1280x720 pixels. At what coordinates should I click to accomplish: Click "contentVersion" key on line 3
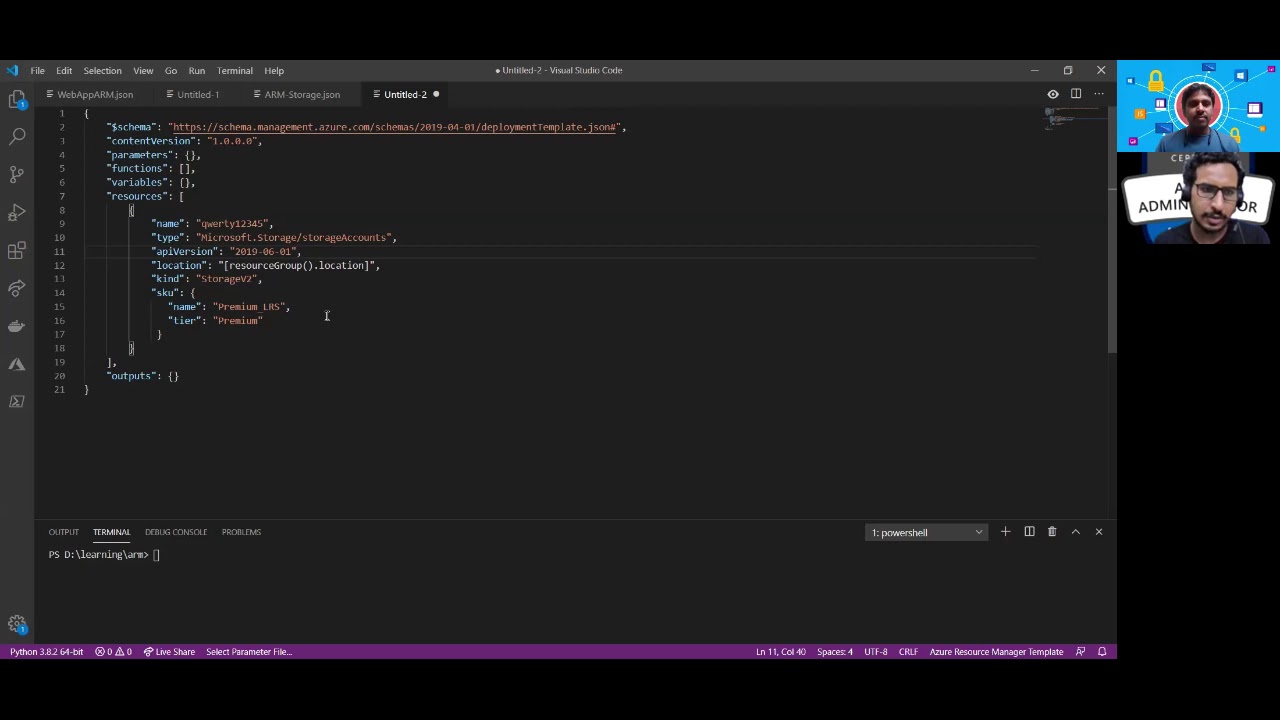point(151,141)
